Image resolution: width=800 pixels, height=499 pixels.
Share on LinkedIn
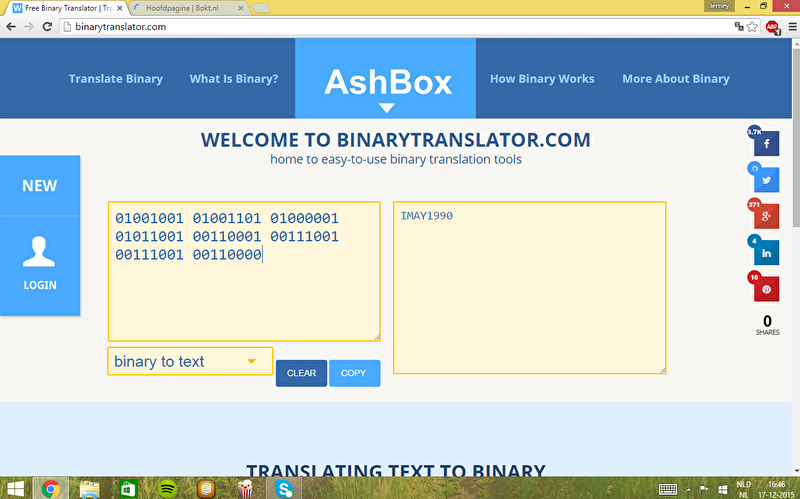pyautogui.click(x=766, y=253)
